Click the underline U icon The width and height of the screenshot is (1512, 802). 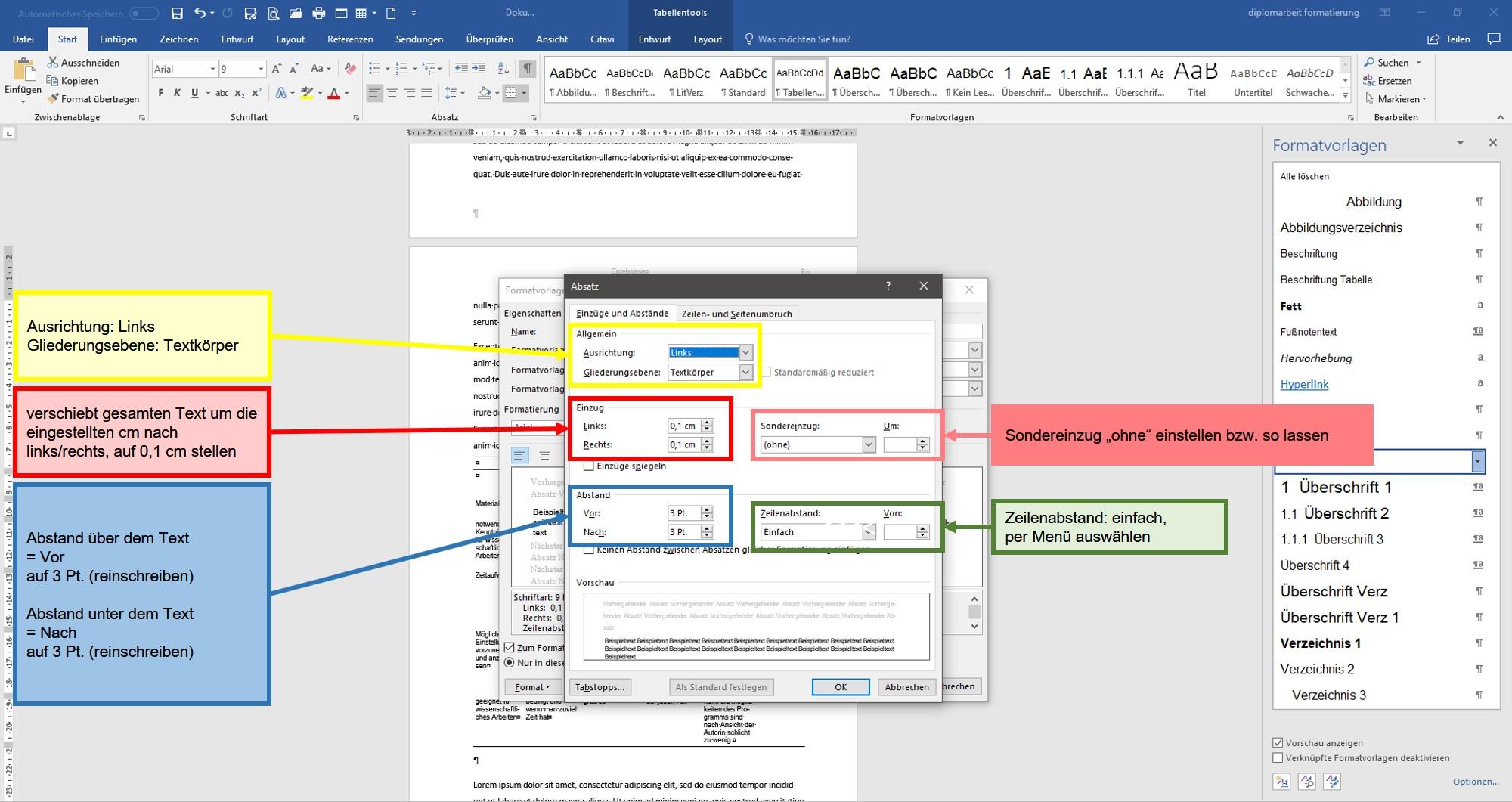click(x=194, y=93)
